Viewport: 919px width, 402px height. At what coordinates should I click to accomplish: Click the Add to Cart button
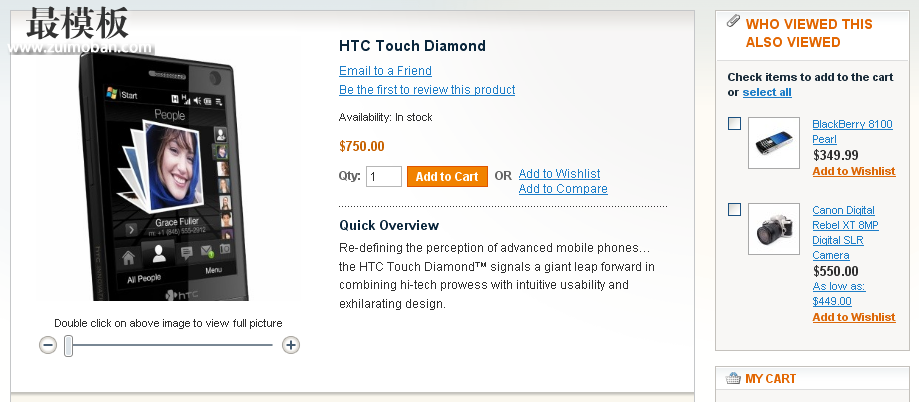click(447, 176)
